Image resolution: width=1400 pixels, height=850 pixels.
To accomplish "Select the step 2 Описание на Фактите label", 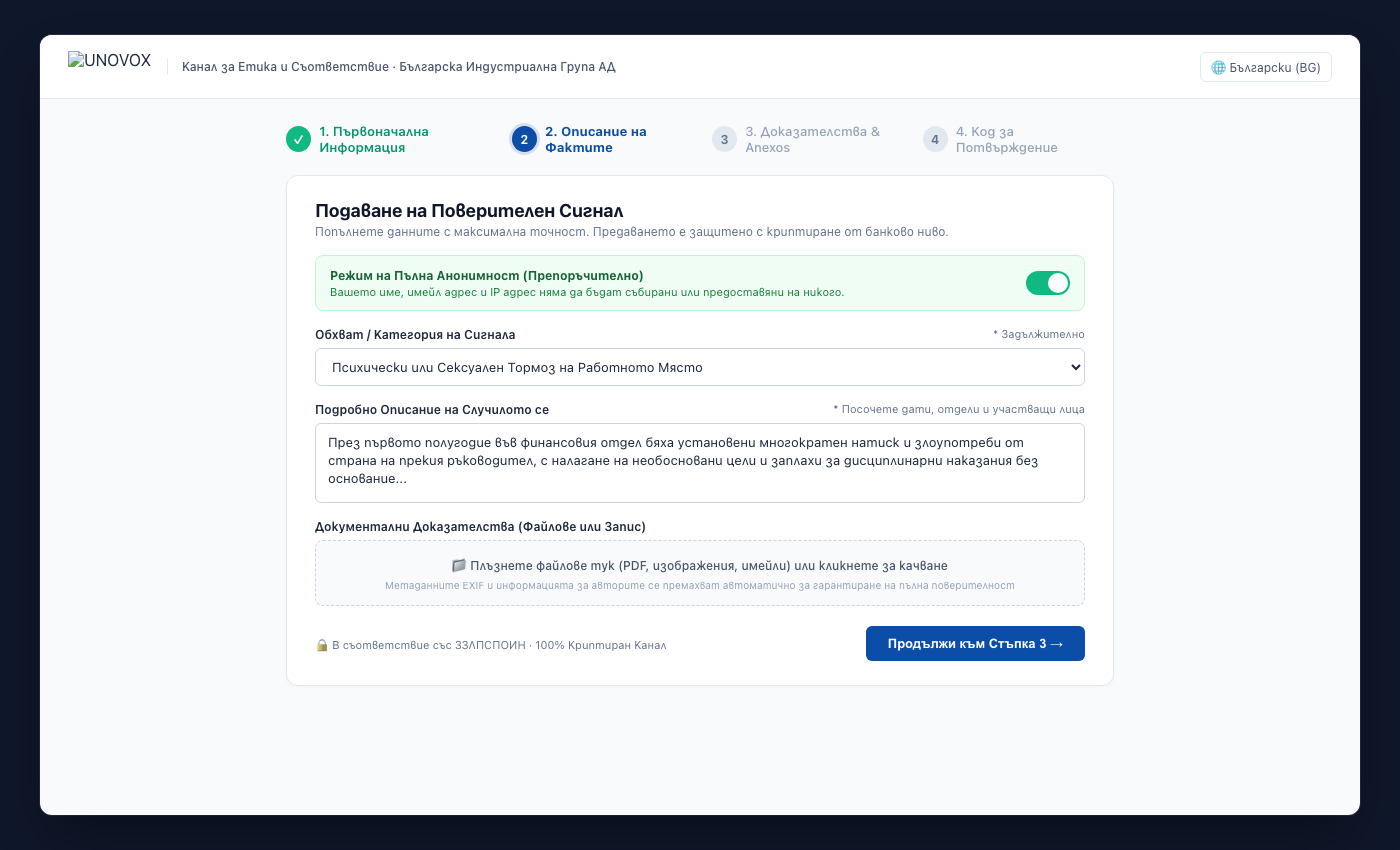I will point(596,139).
